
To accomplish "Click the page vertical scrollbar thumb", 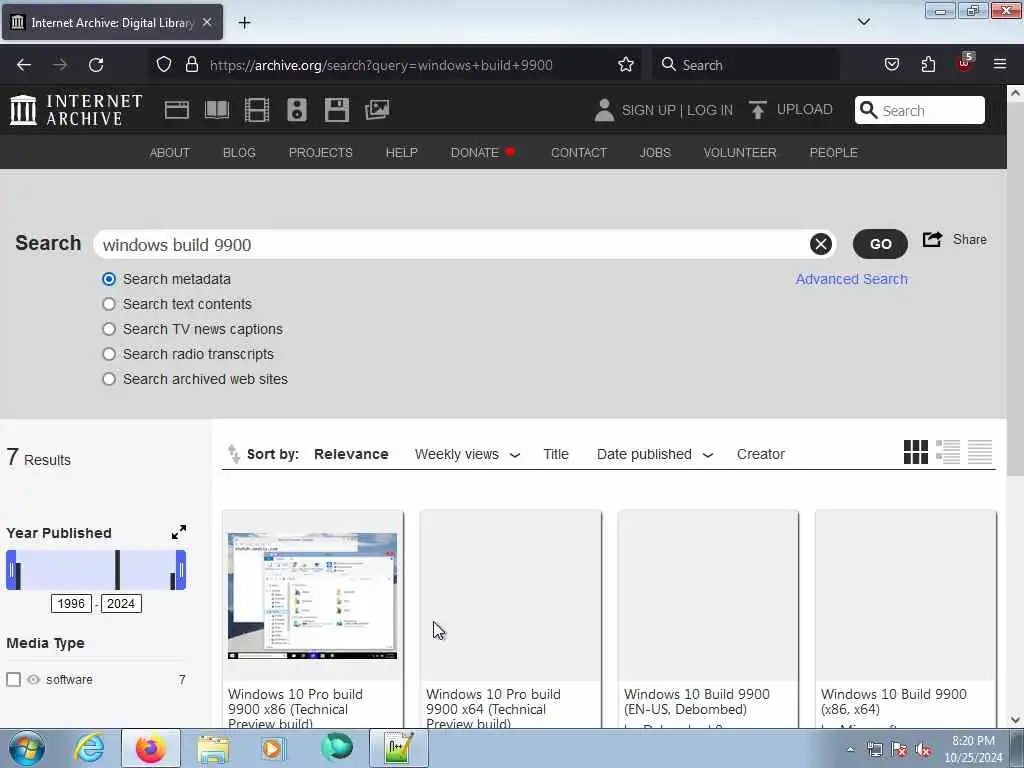I will click(1015, 289).
